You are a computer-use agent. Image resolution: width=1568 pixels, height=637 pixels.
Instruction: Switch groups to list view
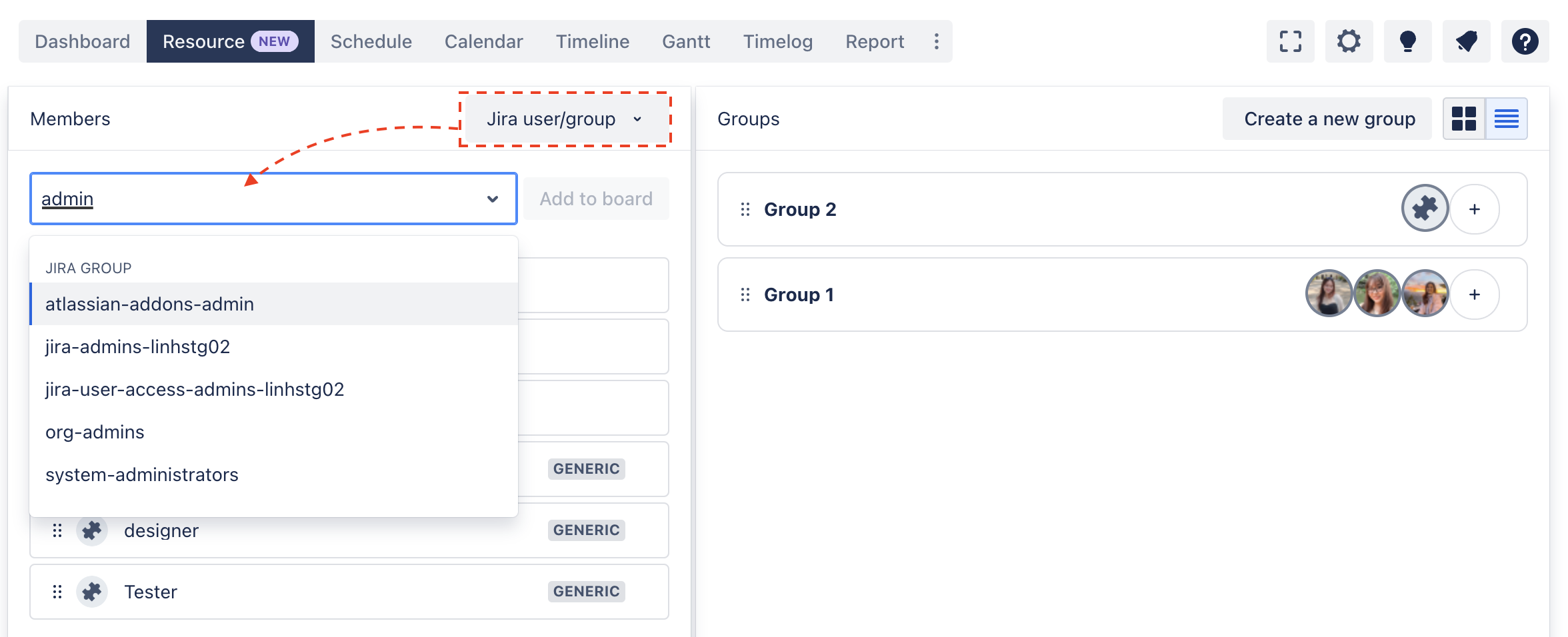point(1506,119)
